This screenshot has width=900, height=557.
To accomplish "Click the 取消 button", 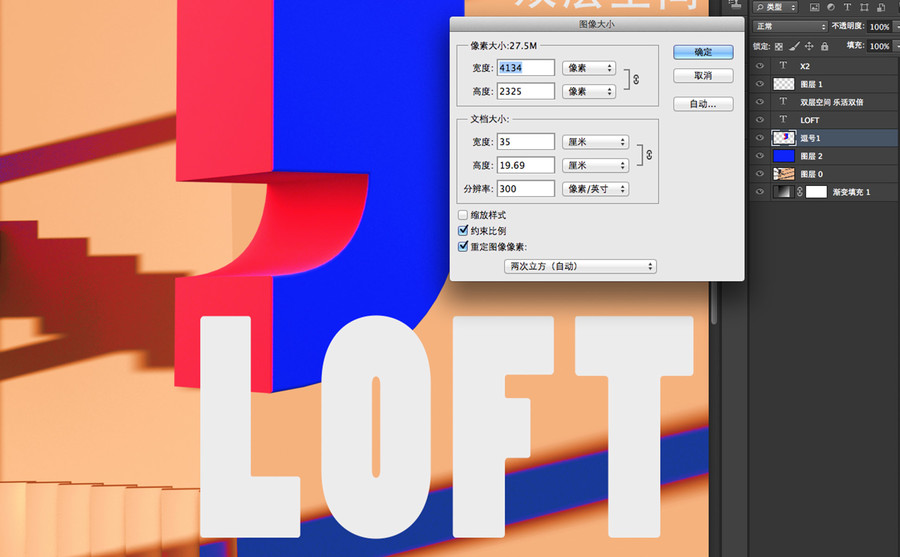I will pos(703,76).
